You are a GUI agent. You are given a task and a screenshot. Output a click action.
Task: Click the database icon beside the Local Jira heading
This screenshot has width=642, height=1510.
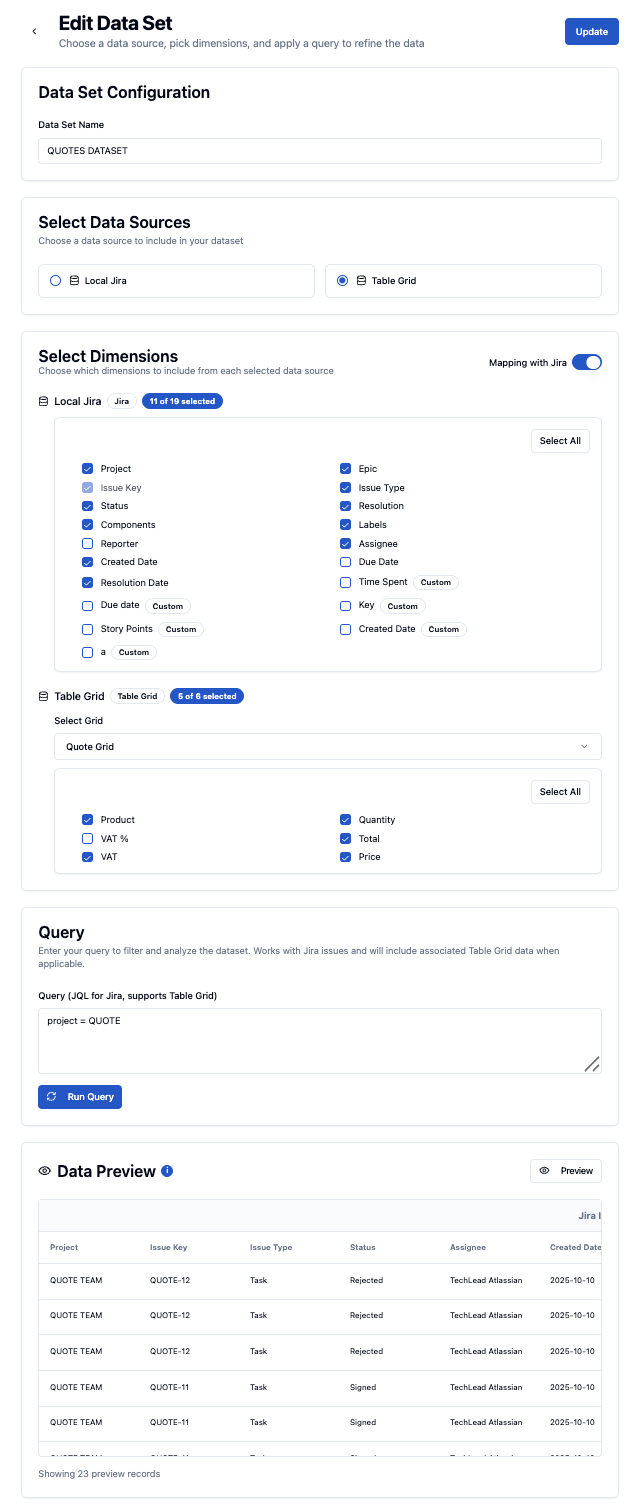pos(43,401)
